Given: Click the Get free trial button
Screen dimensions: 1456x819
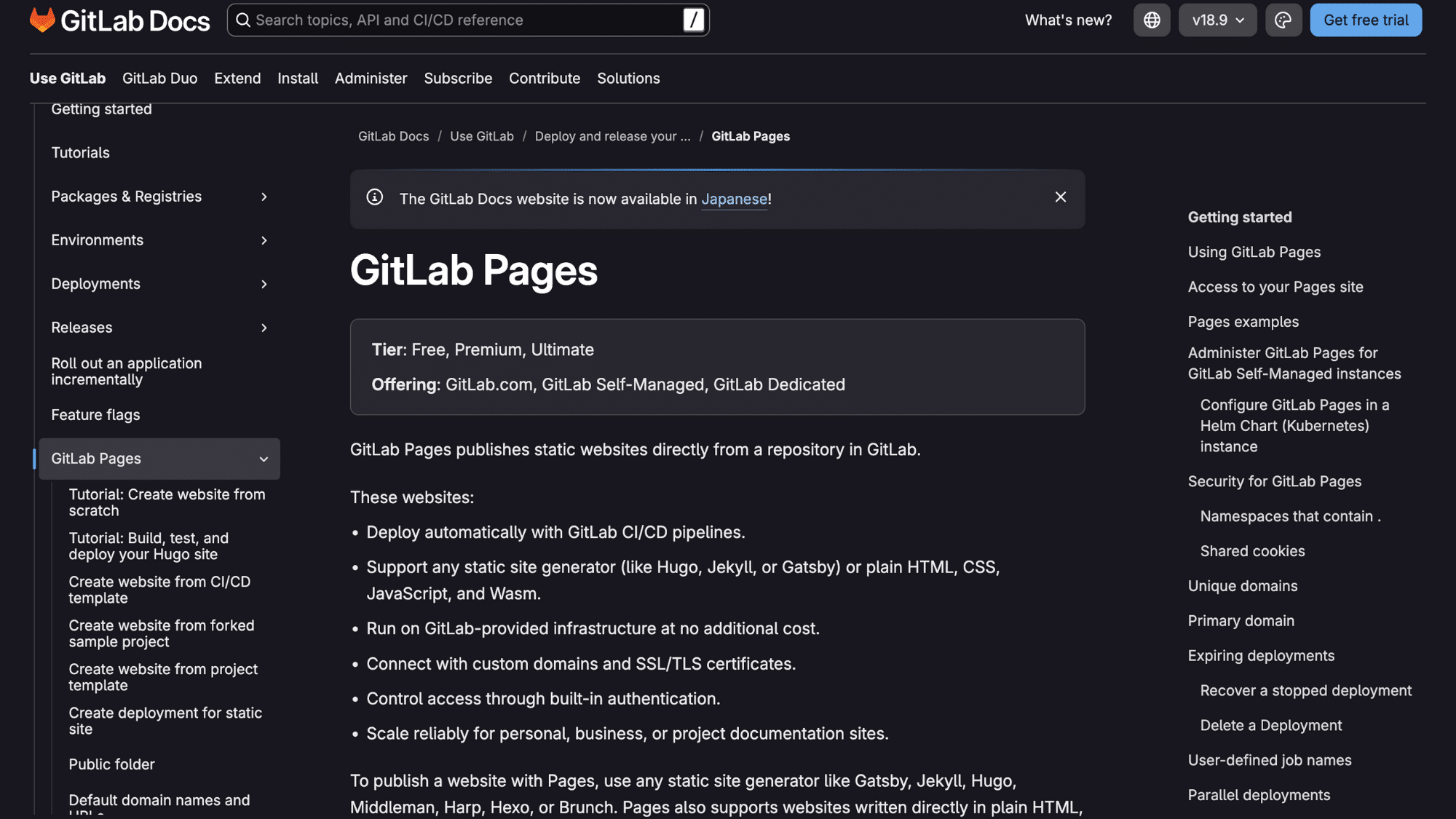Looking at the screenshot, I should coord(1365,20).
